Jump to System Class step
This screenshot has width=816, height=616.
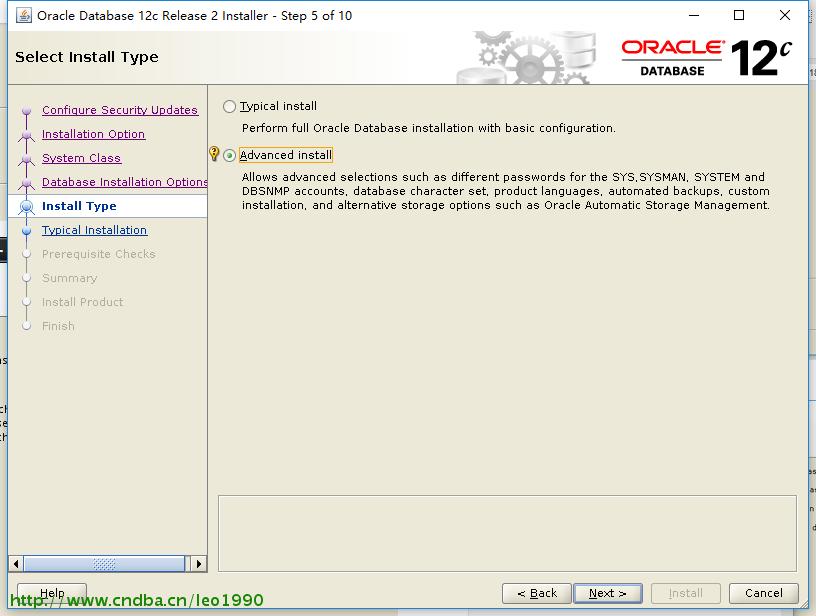[82, 158]
